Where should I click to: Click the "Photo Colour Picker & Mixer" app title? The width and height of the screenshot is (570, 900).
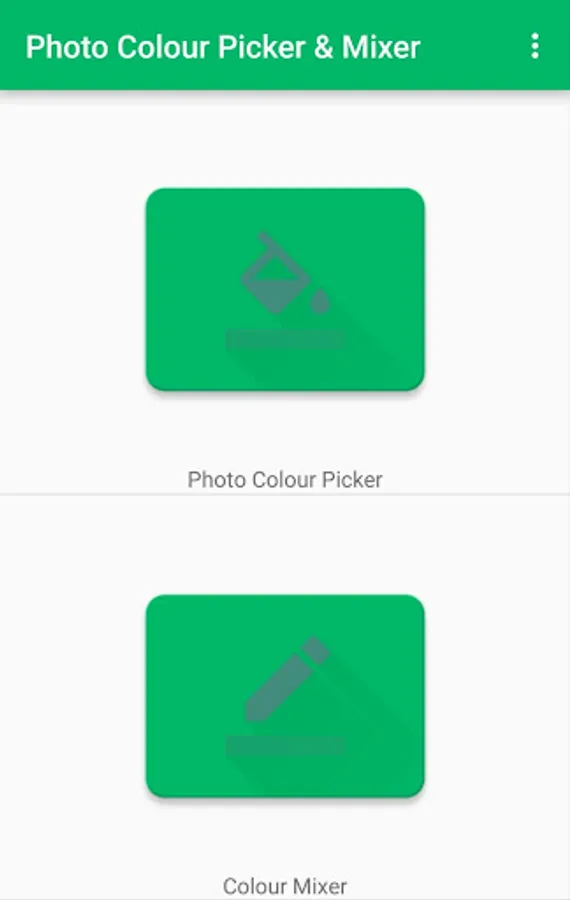point(223,47)
